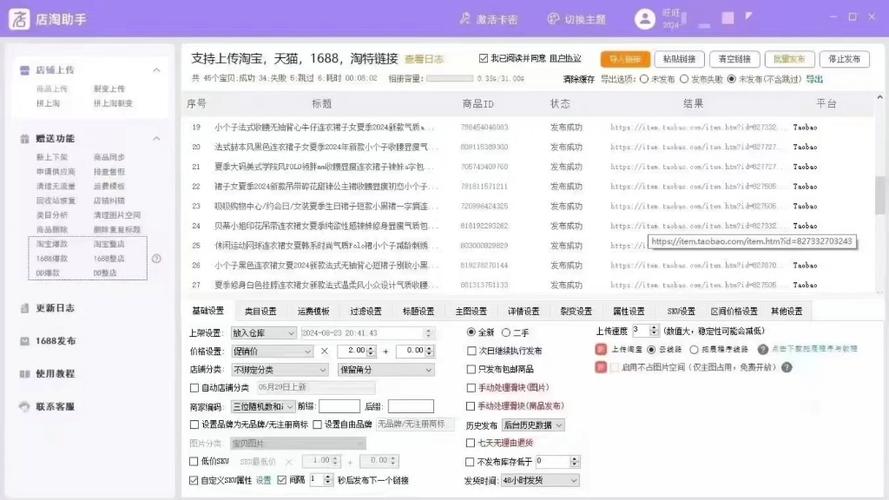Open the 发货时间 48小时发货 dropdown
This screenshot has height=500, width=889.
pyautogui.click(x=540, y=480)
